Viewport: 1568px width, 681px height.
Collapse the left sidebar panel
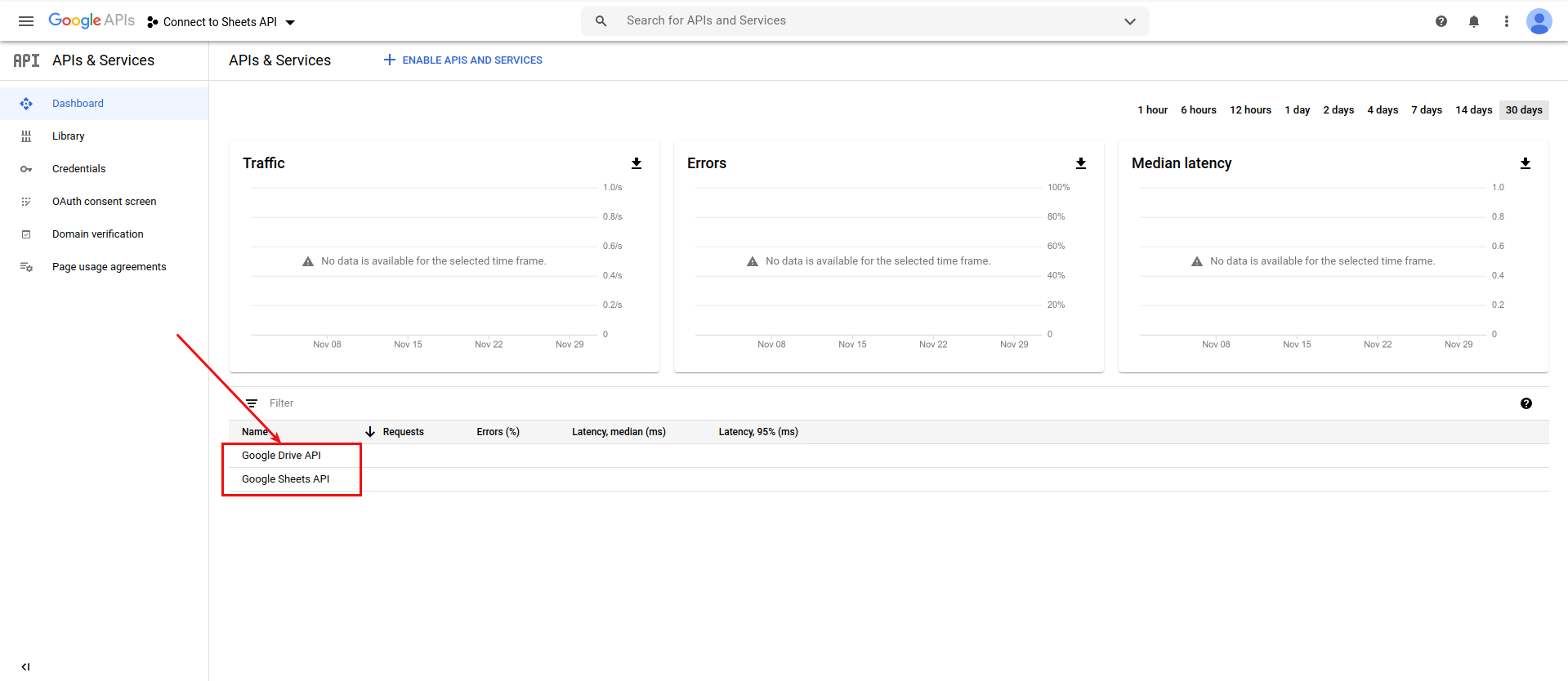[x=25, y=667]
